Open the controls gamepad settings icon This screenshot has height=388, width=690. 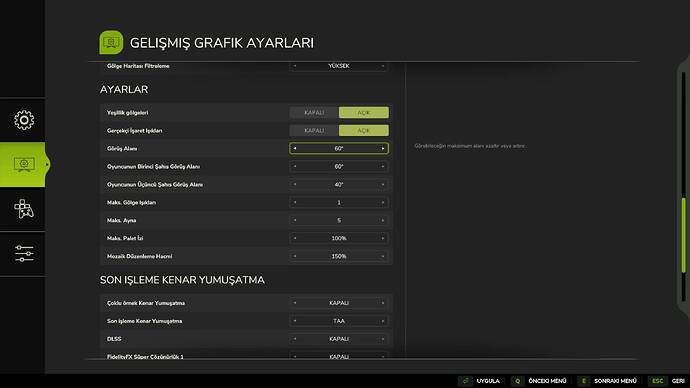24,209
